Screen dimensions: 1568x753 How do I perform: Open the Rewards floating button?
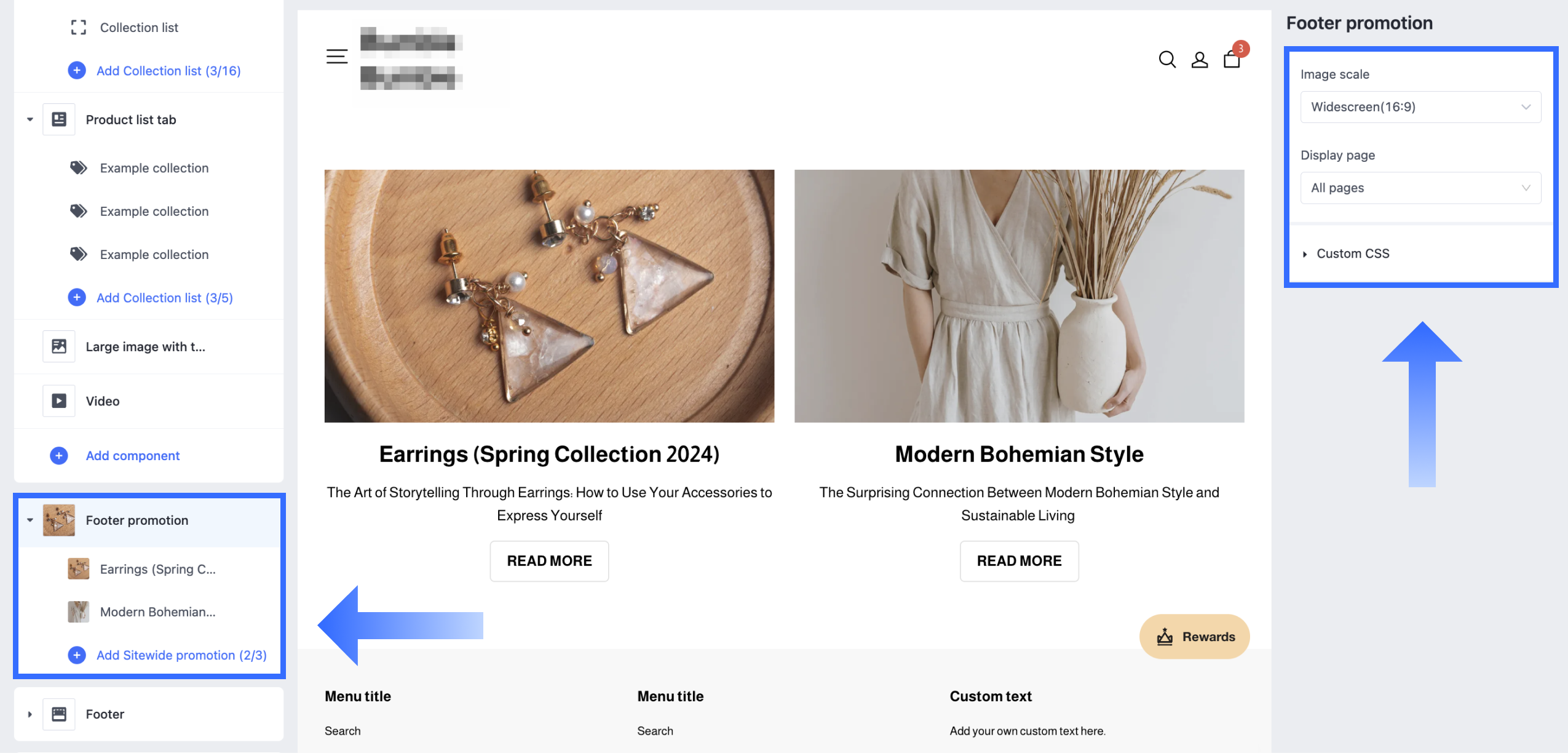pyautogui.click(x=1194, y=637)
